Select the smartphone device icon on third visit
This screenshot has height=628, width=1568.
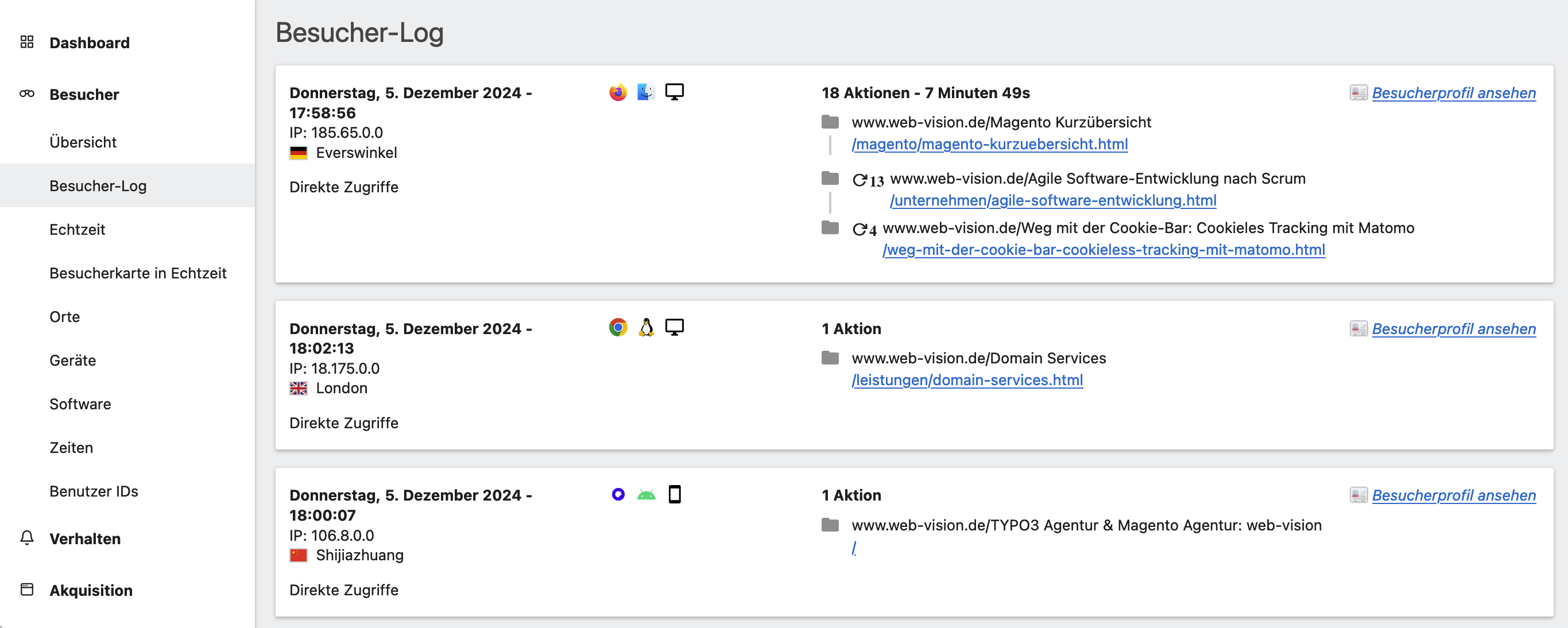[675, 495]
